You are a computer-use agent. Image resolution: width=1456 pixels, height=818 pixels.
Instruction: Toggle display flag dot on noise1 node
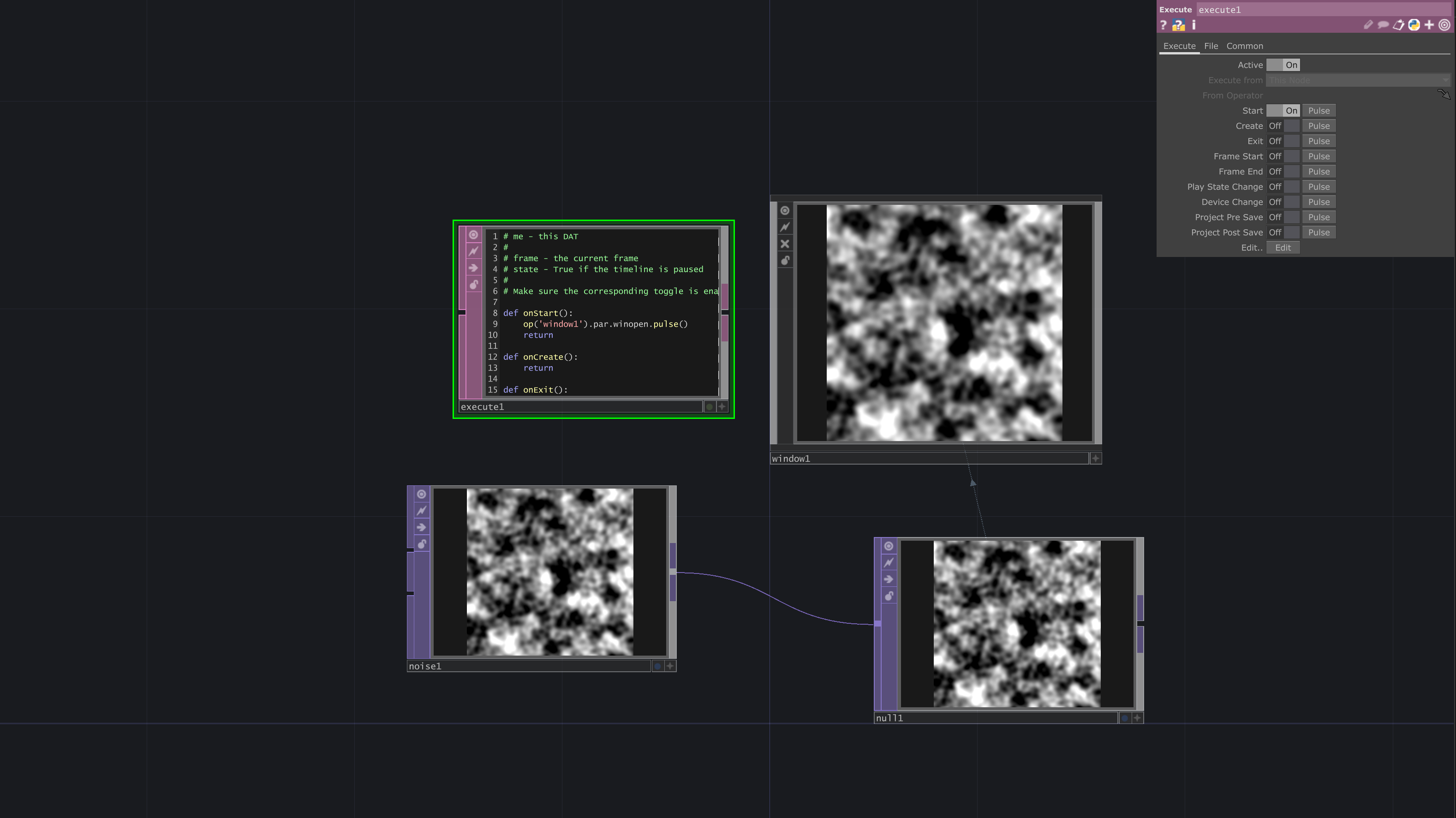tap(657, 666)
